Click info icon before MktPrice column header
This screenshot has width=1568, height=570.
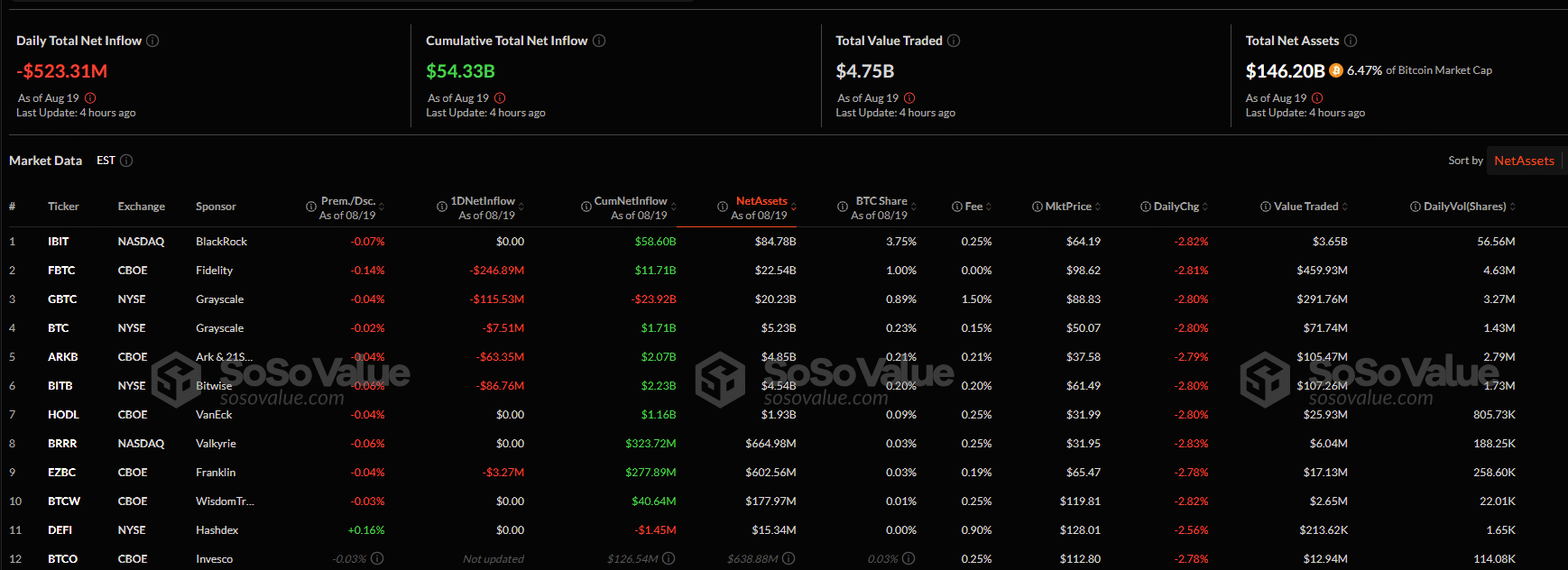1038,207
